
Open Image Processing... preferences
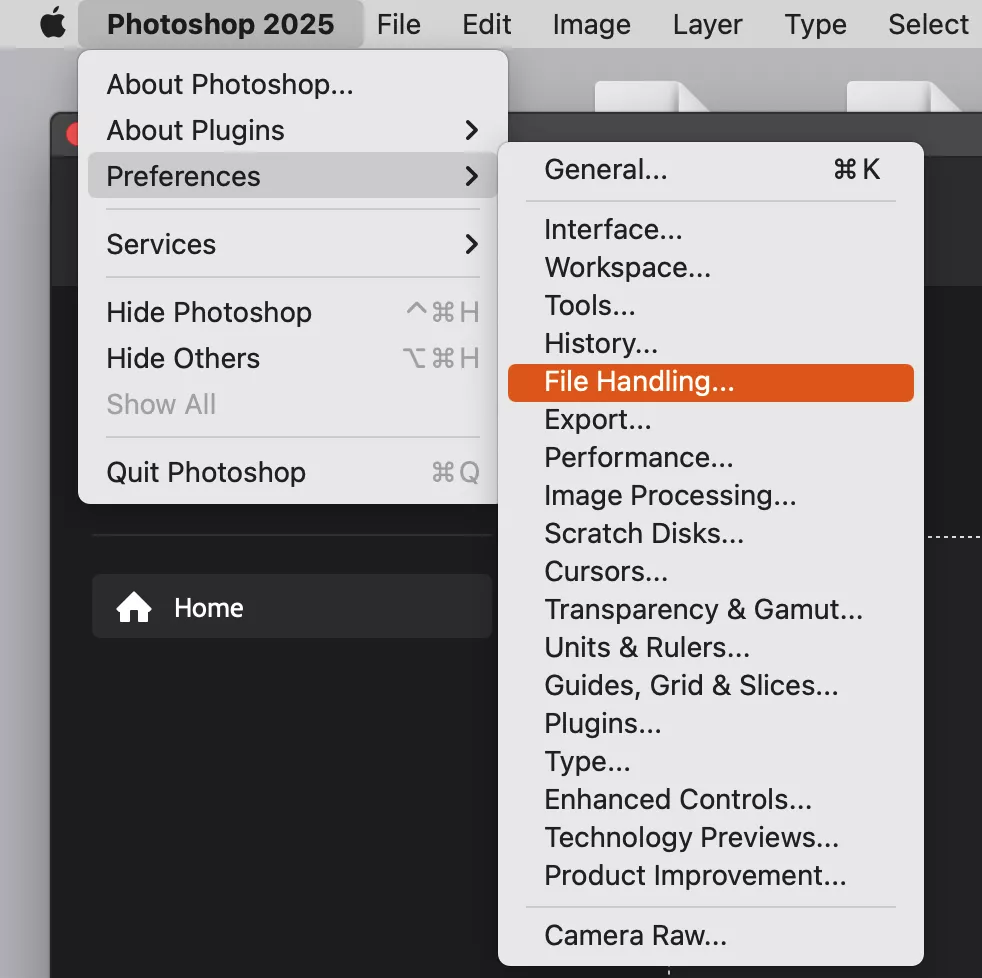tap(711, 495)
